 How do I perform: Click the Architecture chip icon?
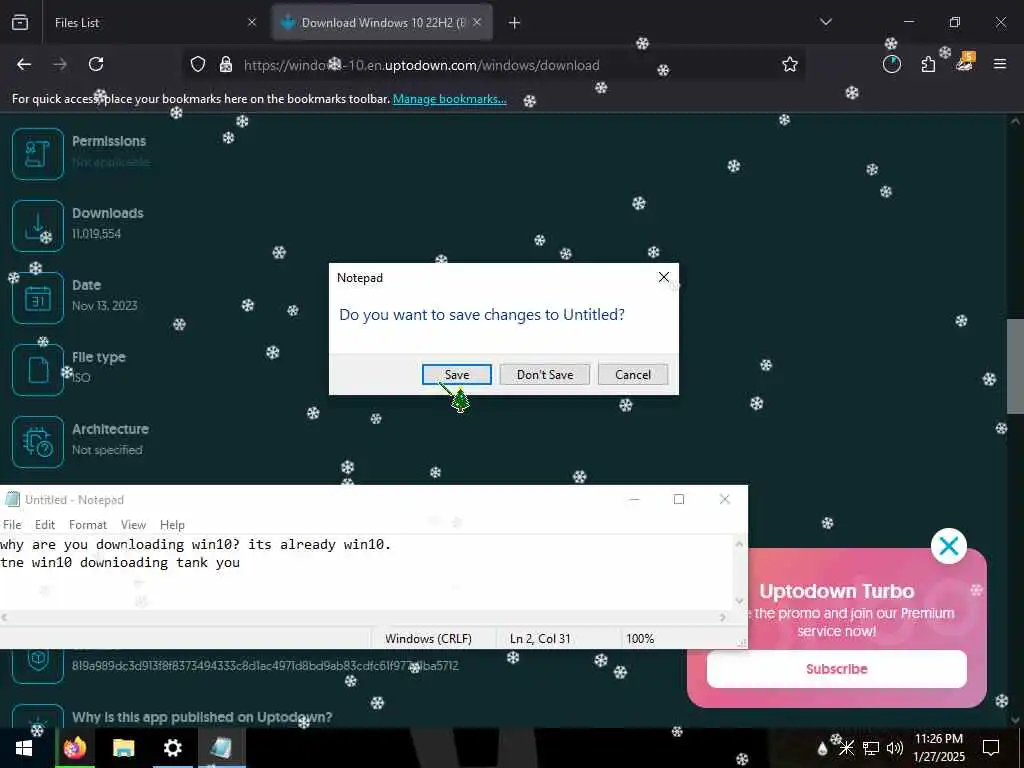click(x=38, y=442)
